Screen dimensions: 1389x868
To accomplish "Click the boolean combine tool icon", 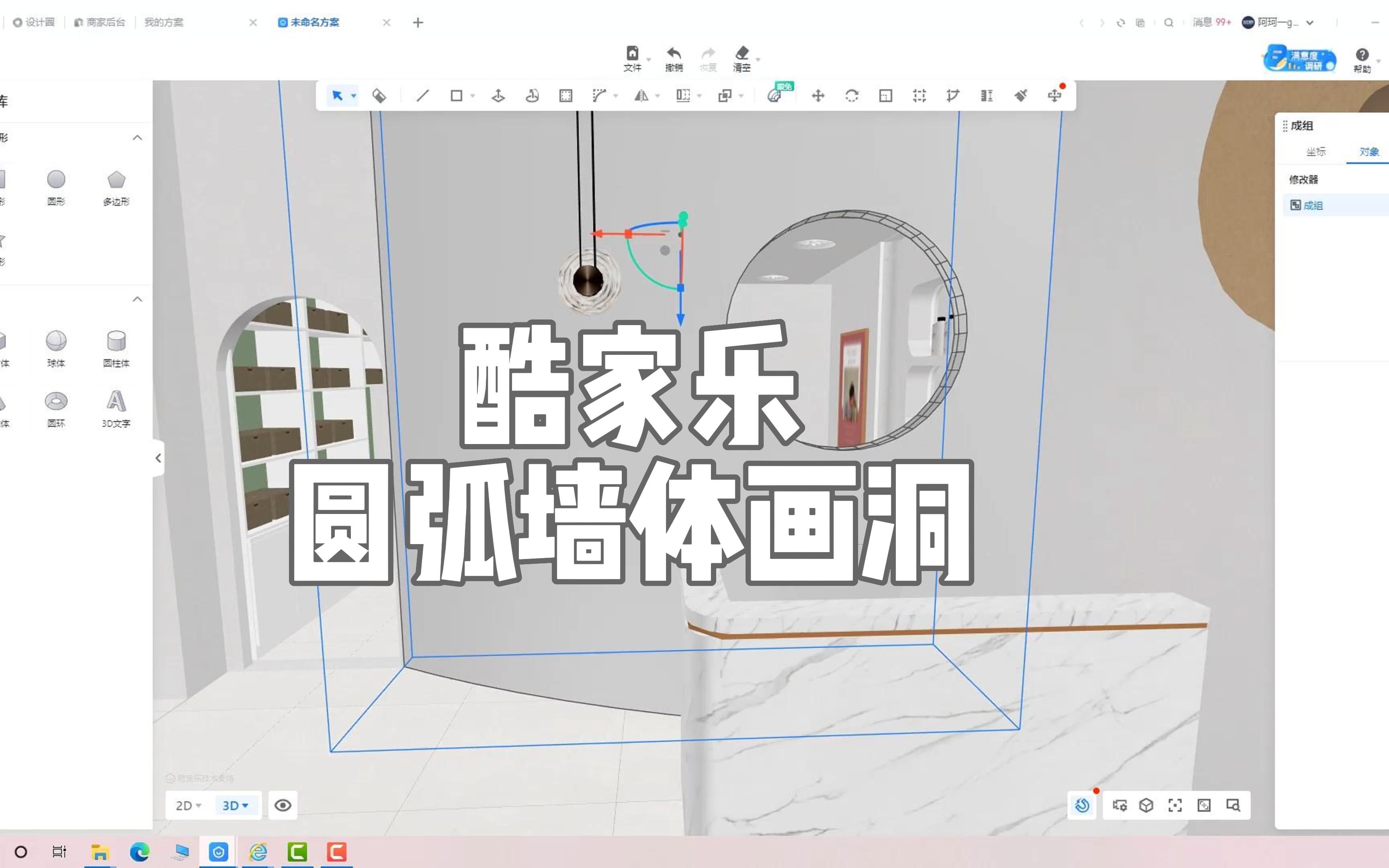I will click(725, 95).
